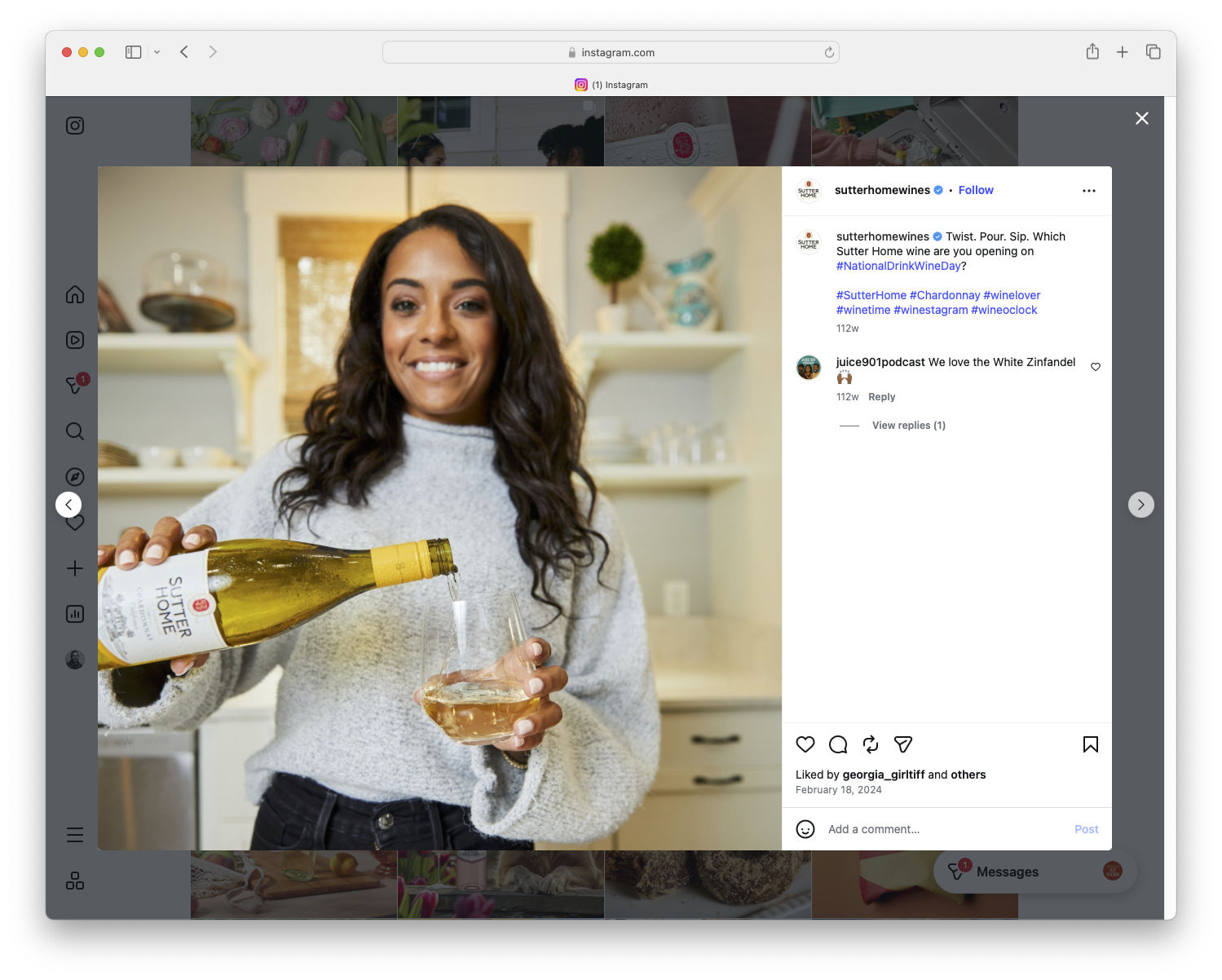Share the post via paper plane icon

tap(902, 744)
